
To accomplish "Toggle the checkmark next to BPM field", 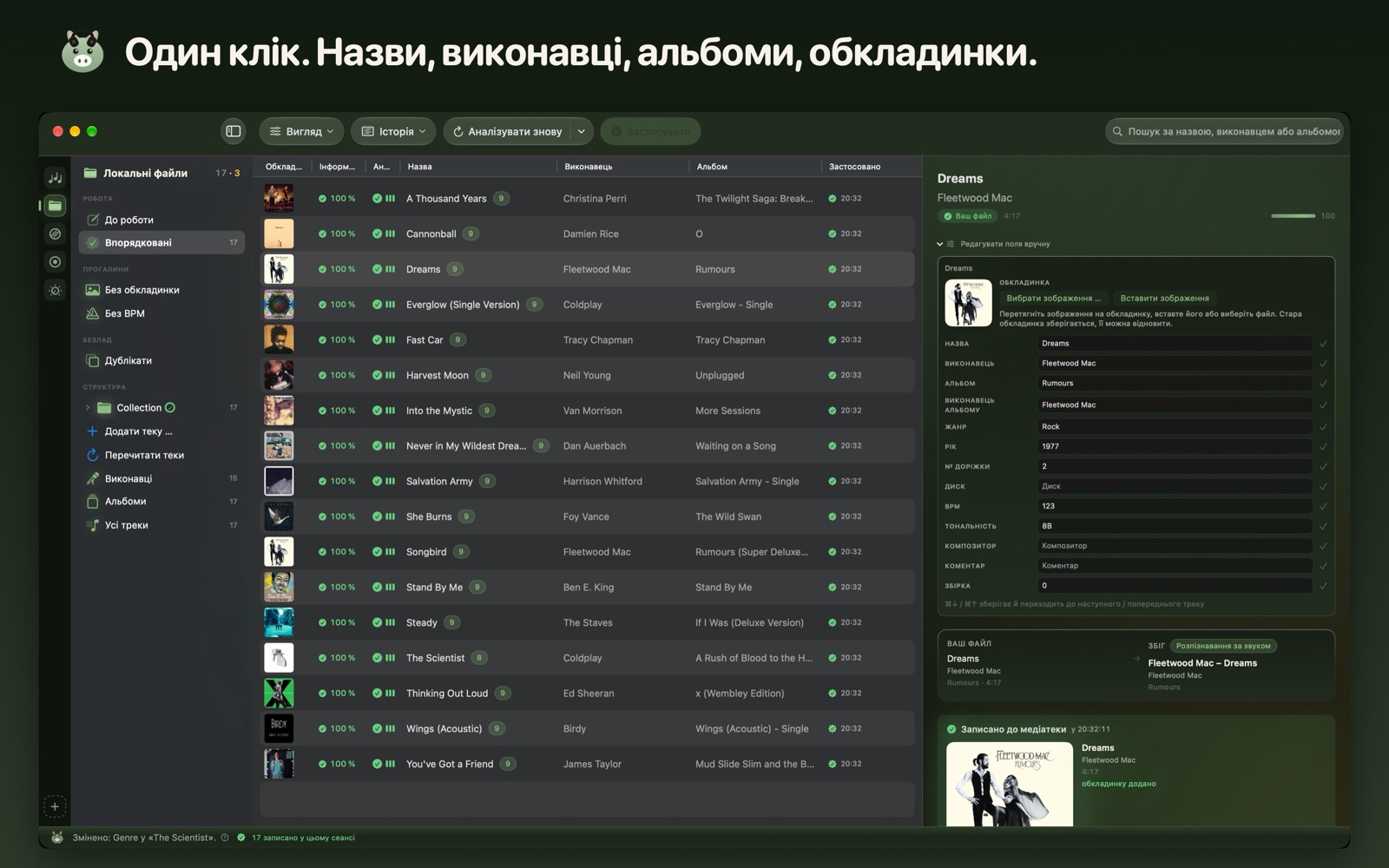I will [x=1323, y=506].
